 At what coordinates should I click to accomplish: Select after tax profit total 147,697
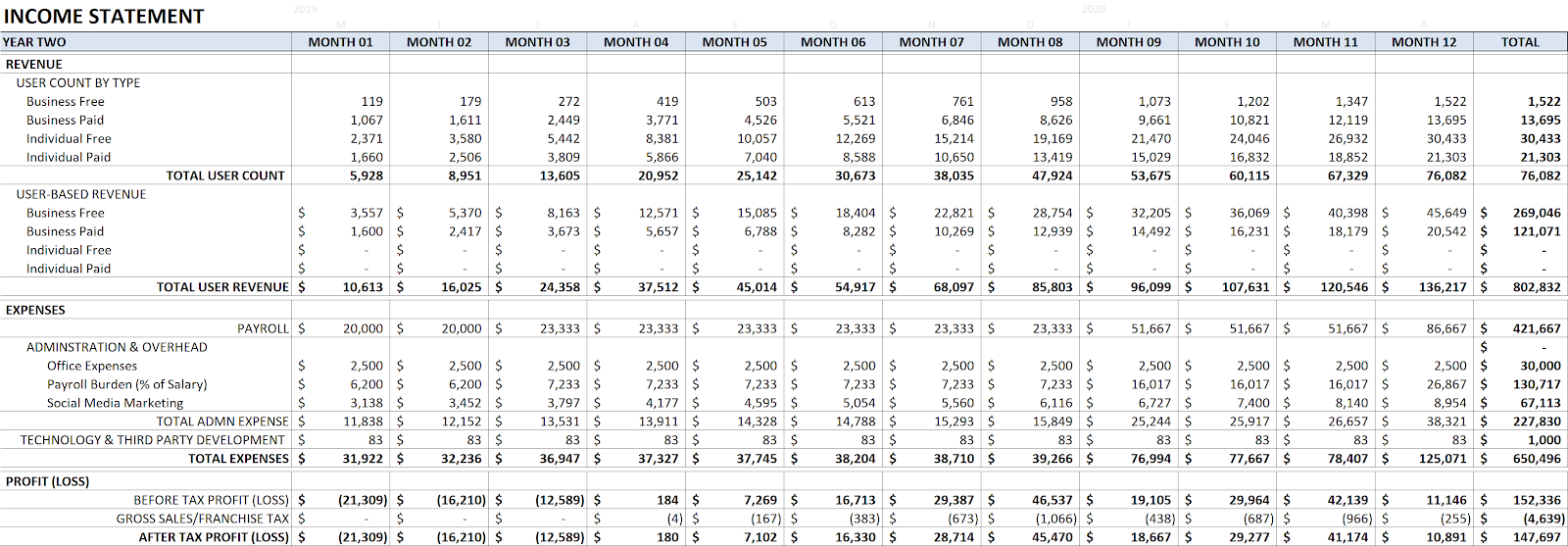pyautogui.click(x=1537, y=538)
